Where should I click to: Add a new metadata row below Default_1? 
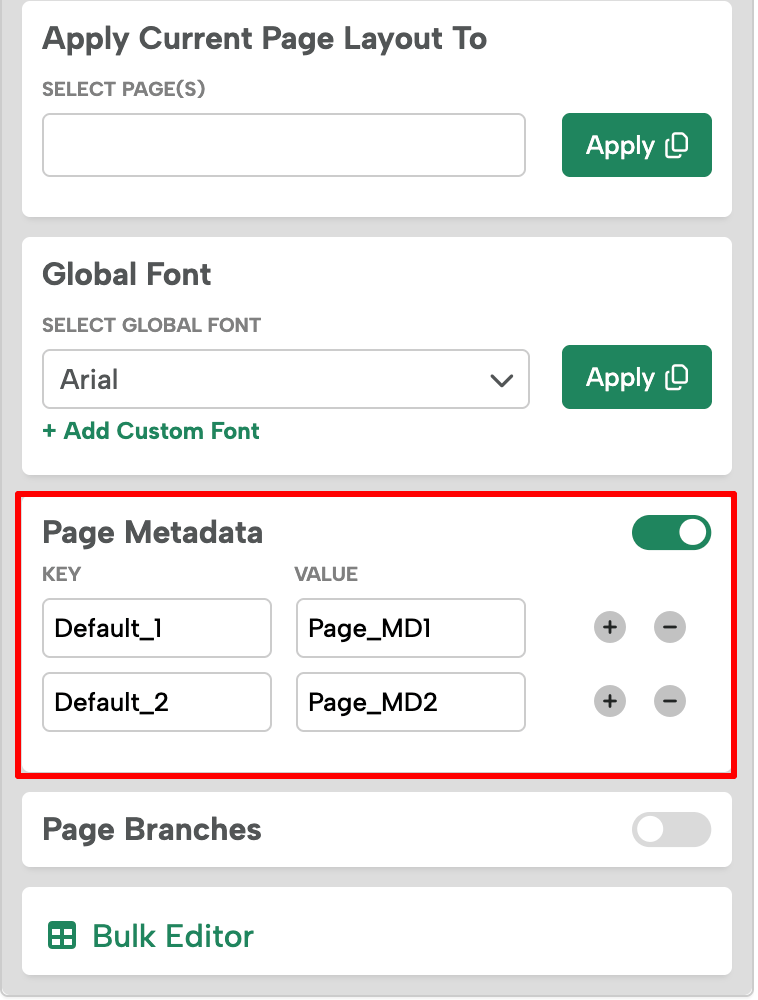tap(609, 628)
